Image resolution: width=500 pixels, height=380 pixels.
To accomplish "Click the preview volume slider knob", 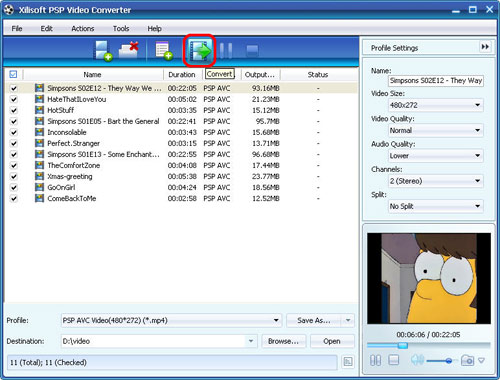I will click(x=449, y=360).
